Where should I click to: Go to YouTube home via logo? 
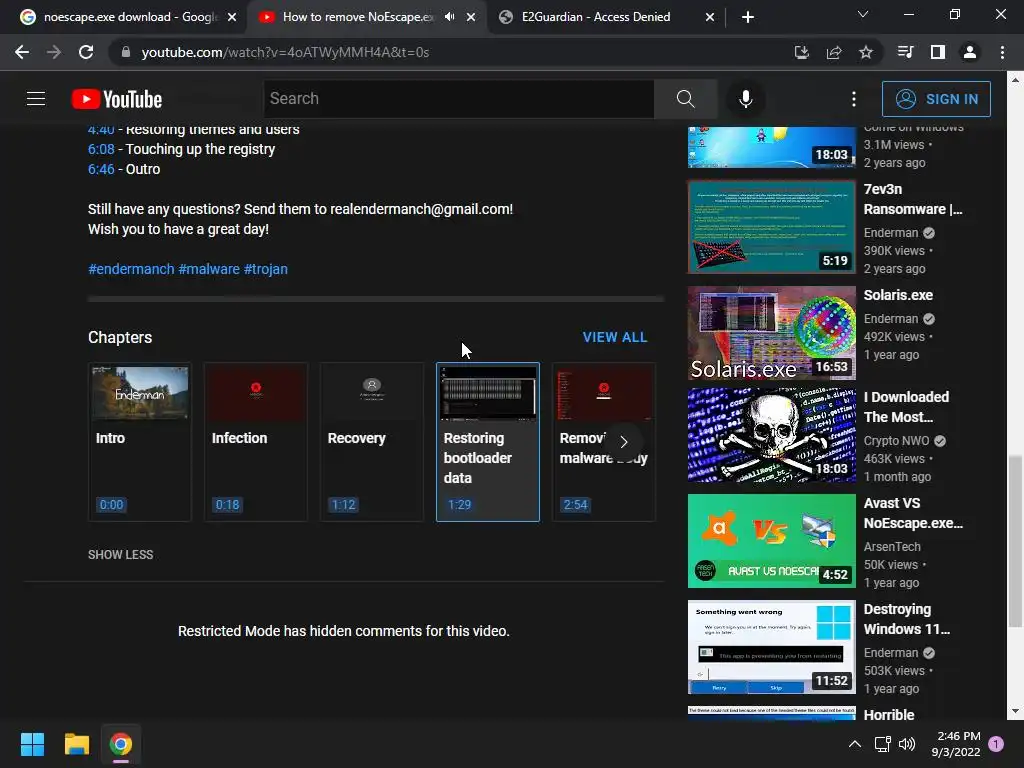117,99
